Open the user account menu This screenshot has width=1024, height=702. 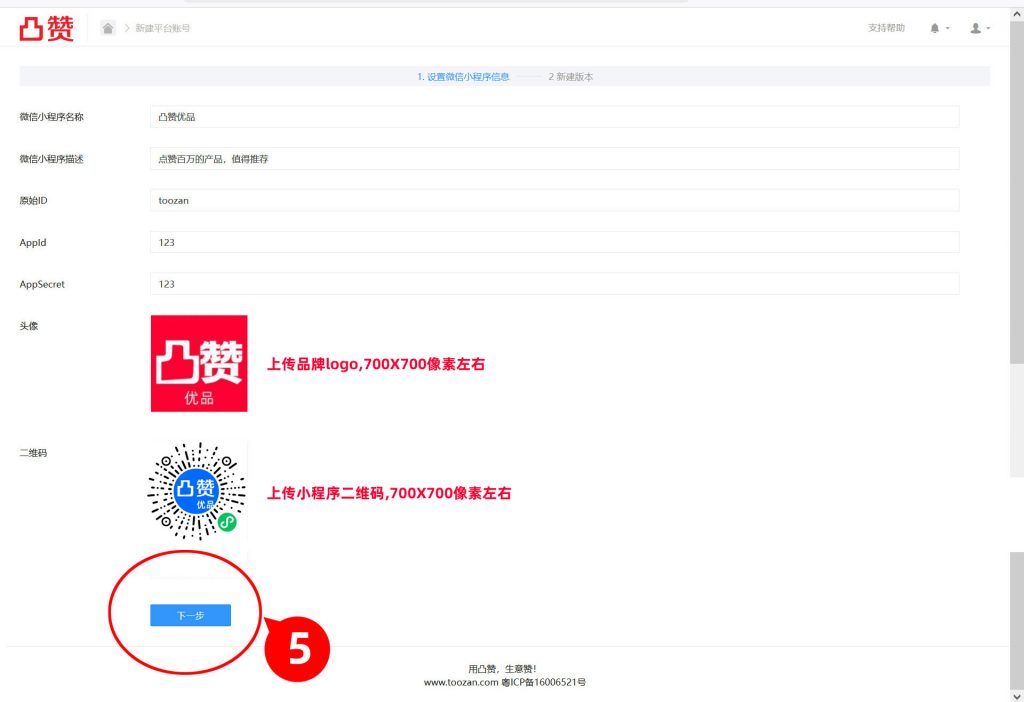(980, 28)
